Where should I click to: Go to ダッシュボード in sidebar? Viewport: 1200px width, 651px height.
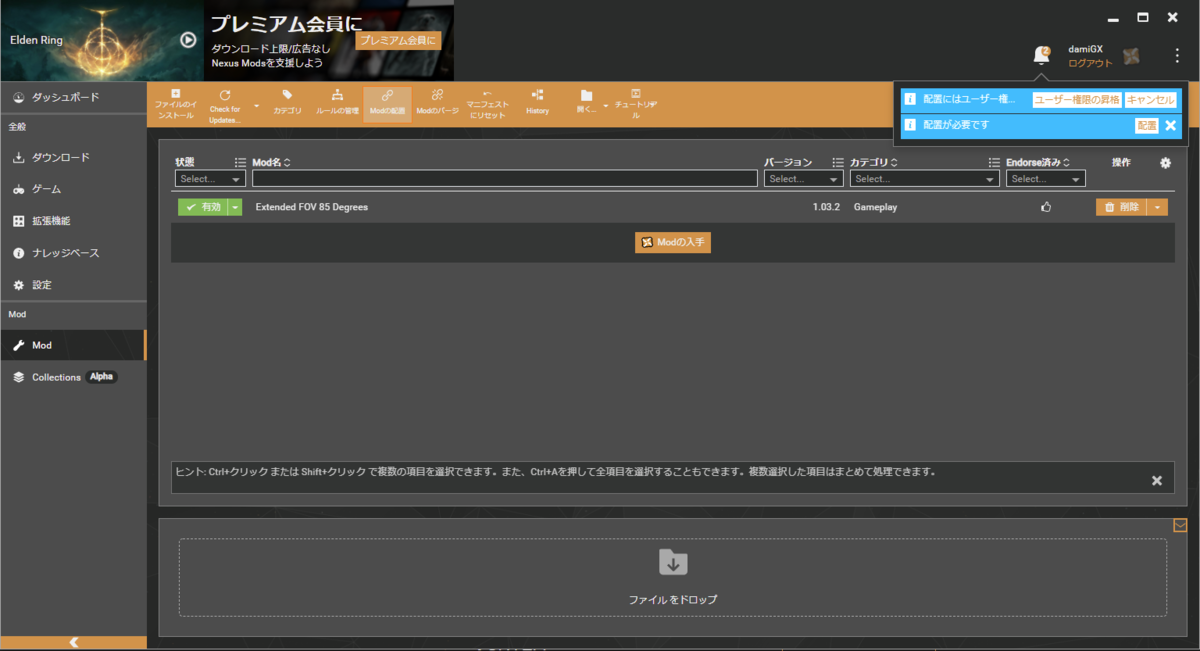(x=73, y=97)
